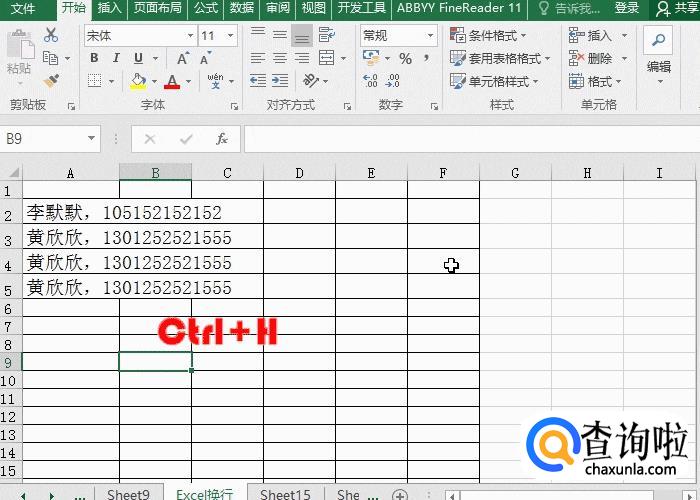Switch to the 审阅 tab
This screenshot has width=700, height=500.
click(x=278, y=8)
